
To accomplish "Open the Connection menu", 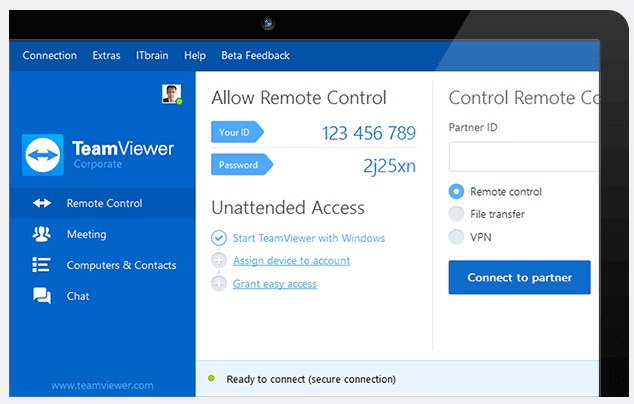I will (49, 55).
